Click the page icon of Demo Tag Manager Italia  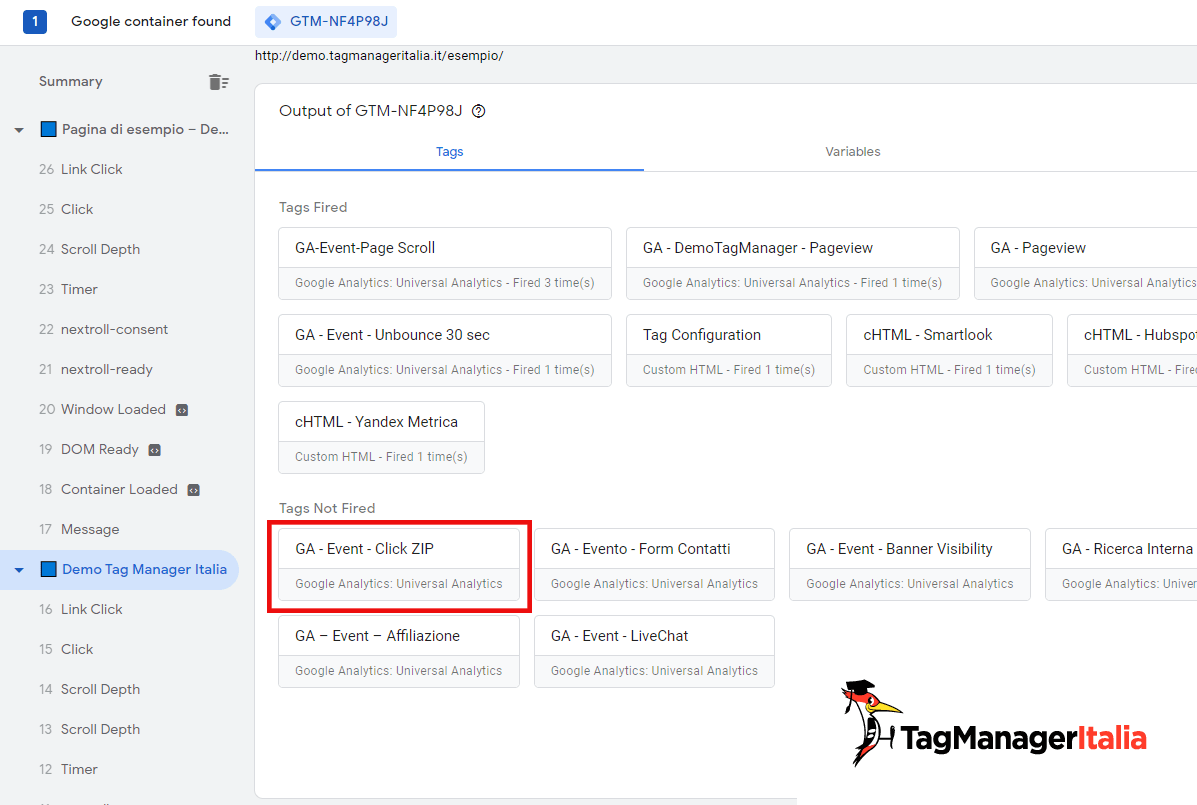tap(48, 569)
